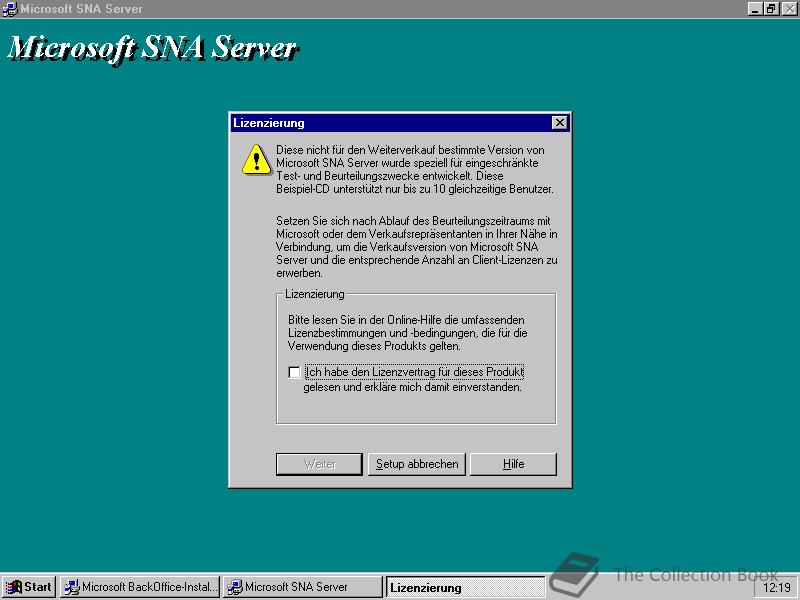This screenshot has width=800, height=600.
Task: Click the label 'Ich habe den Lizenzvertrag für dieses Produkt'
Action: pyautogui.click(x=414, y=372)
